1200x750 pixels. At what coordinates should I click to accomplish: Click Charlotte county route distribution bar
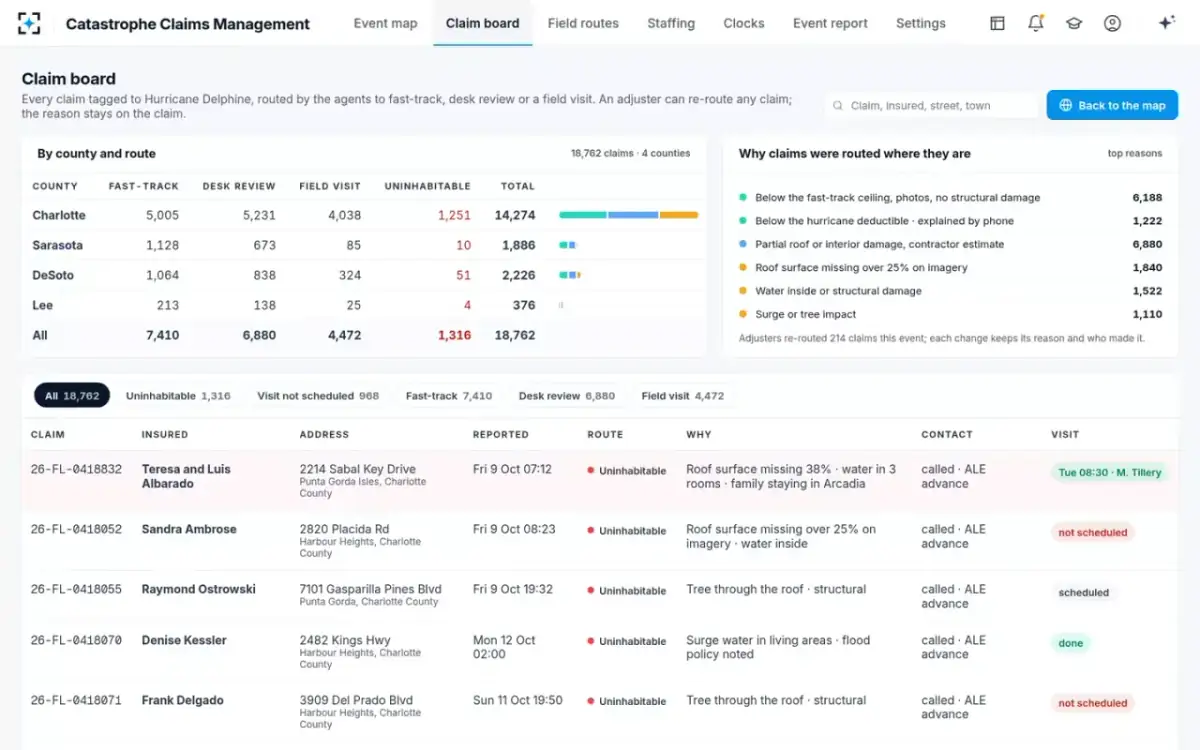tap(628, 215)
